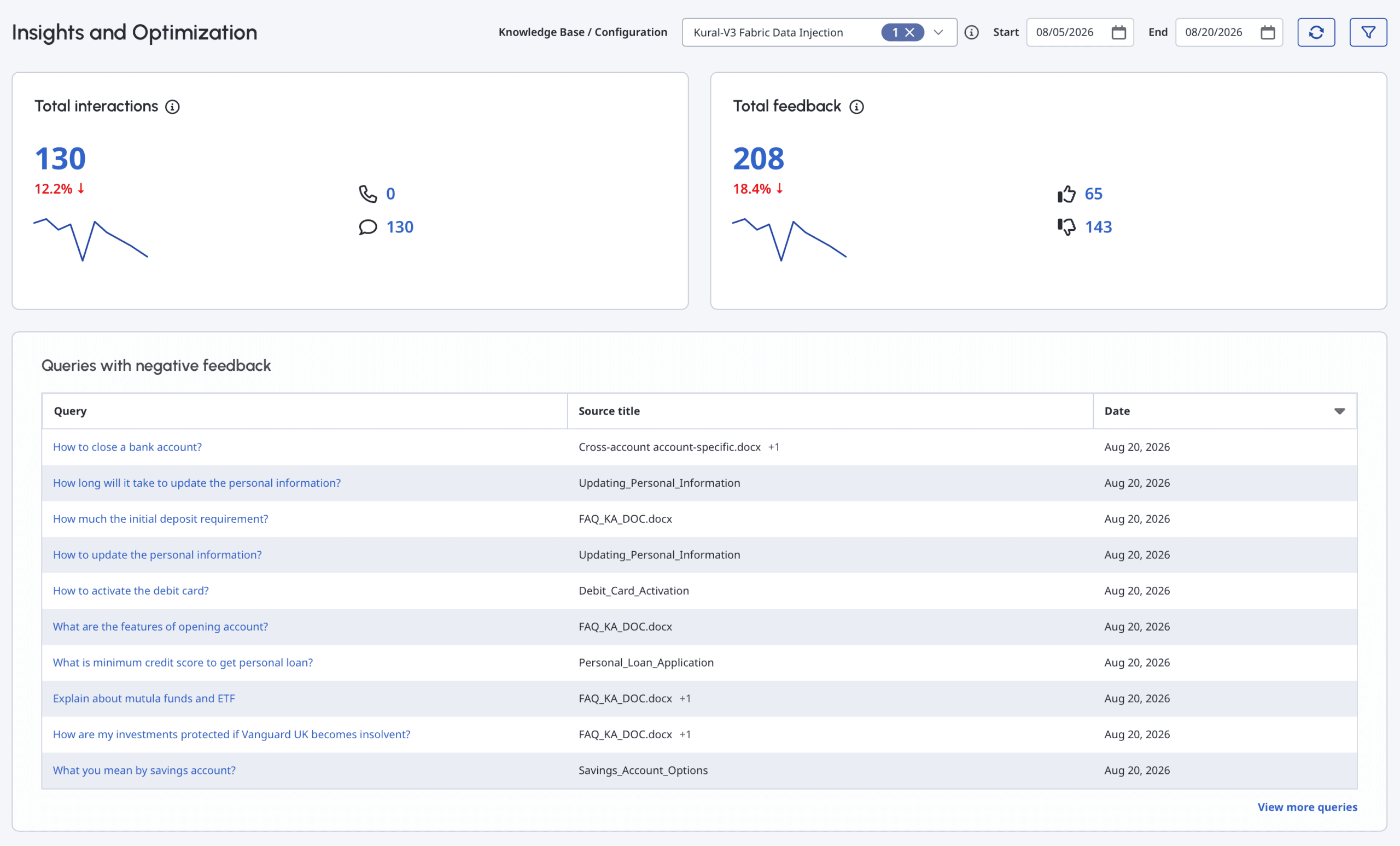Click Date cell in debit card row
Image resolution: width=1400 pixels, height=846 pixels.
1136,591
